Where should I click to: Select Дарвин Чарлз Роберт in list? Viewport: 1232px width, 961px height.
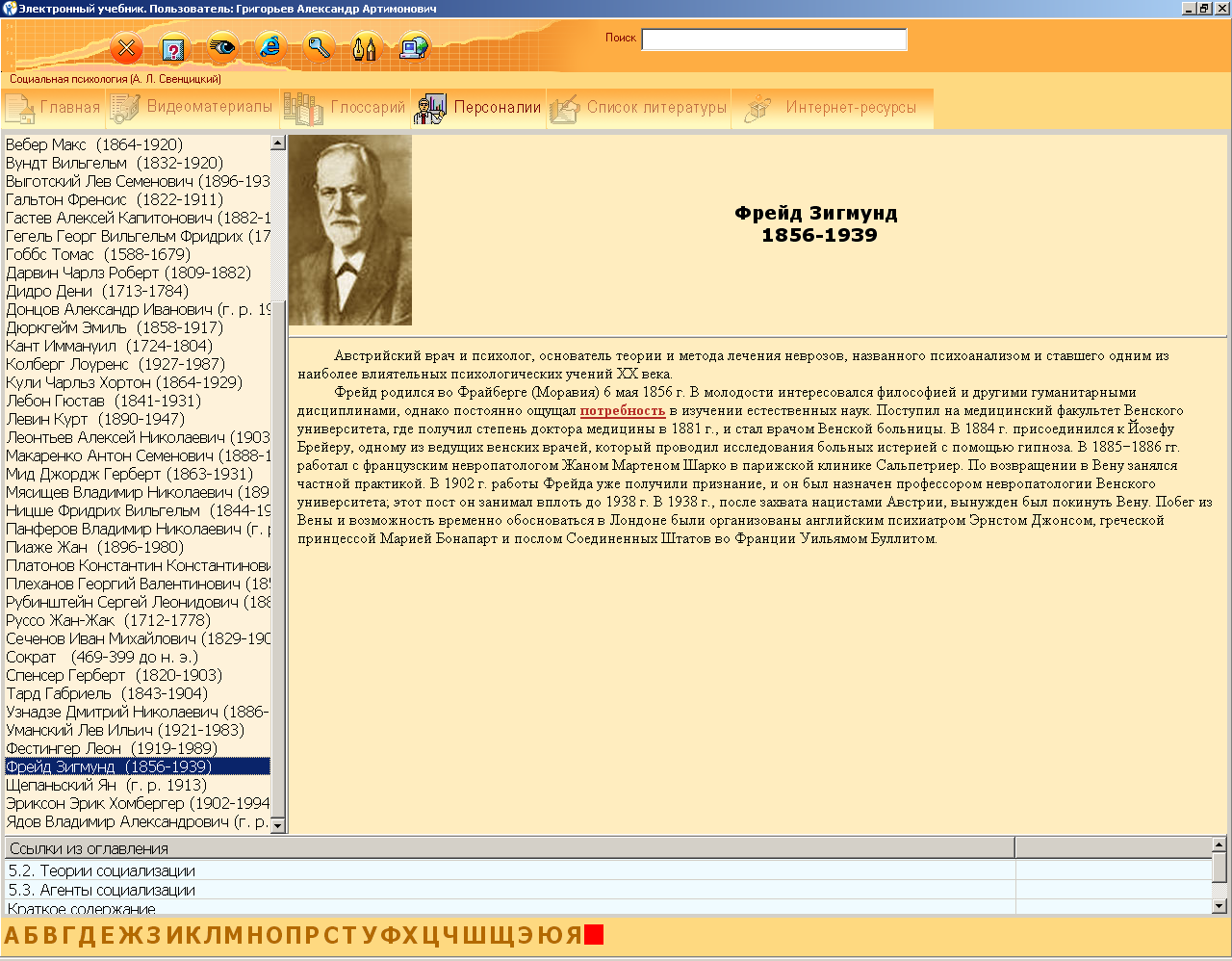click(138, 273)
